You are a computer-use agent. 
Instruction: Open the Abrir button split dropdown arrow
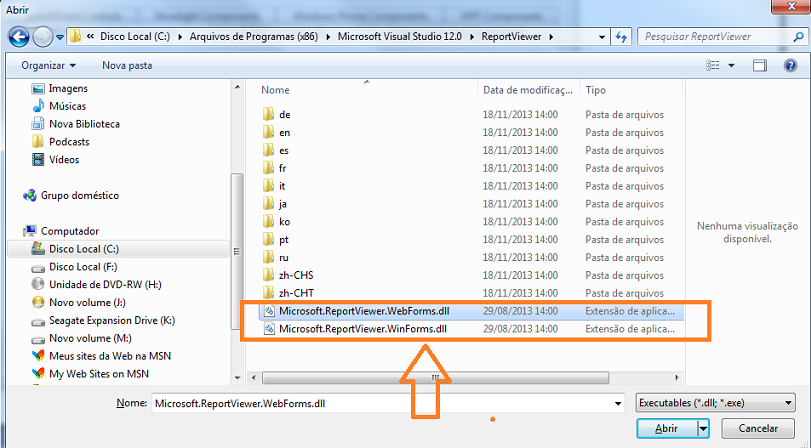pos(703,428)
